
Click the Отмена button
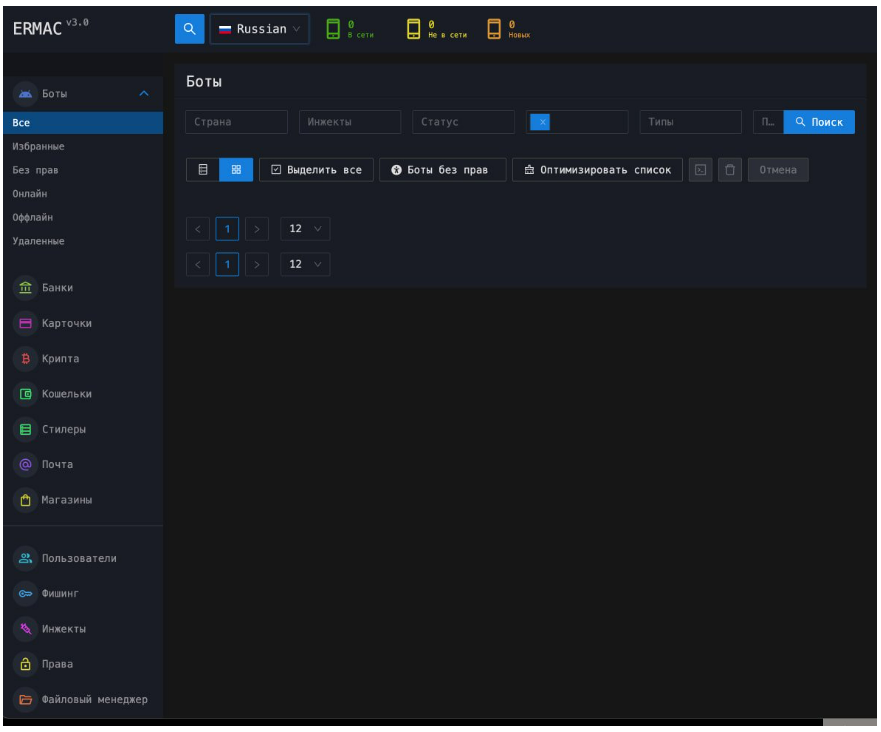[778, 170]
